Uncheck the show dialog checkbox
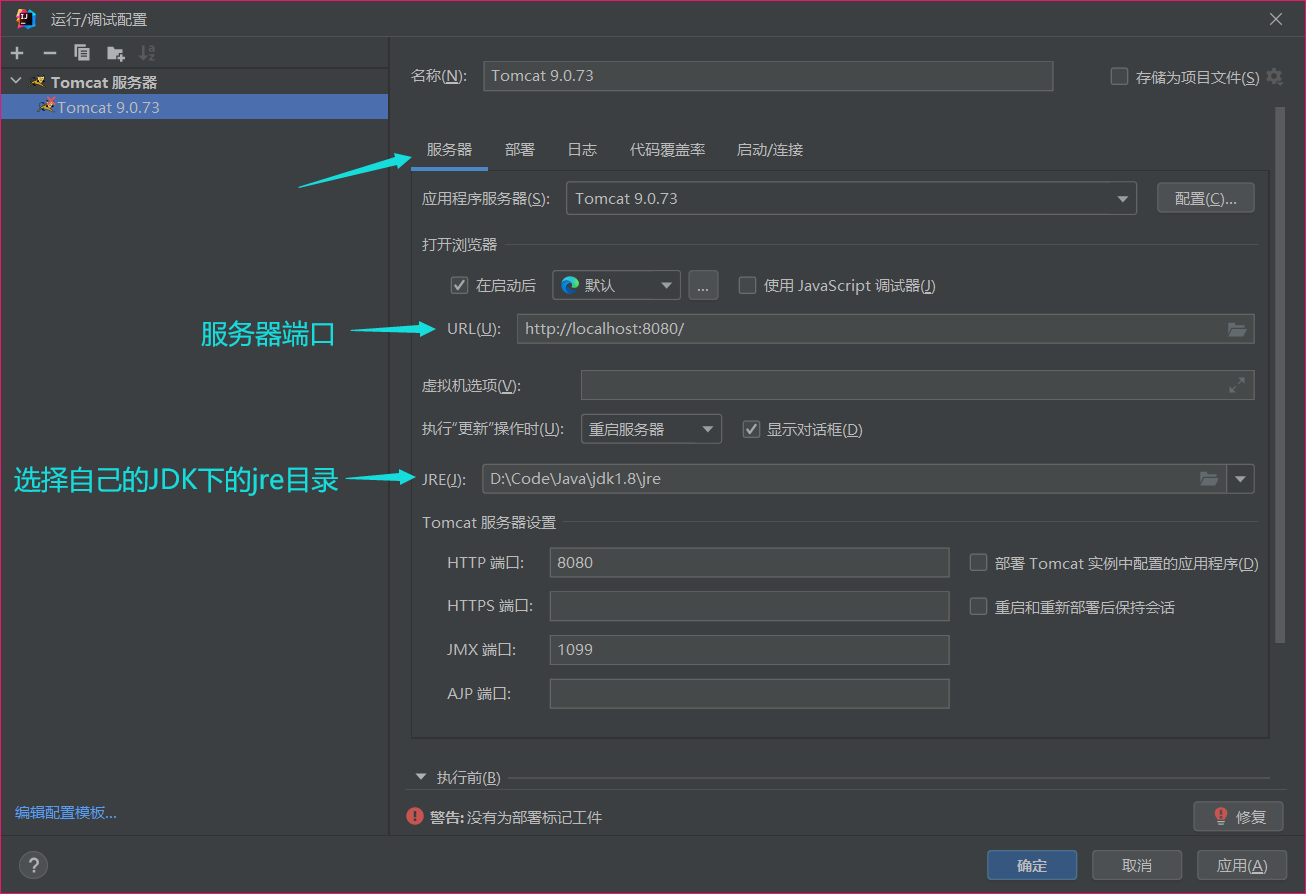 (x=751, y=429)
